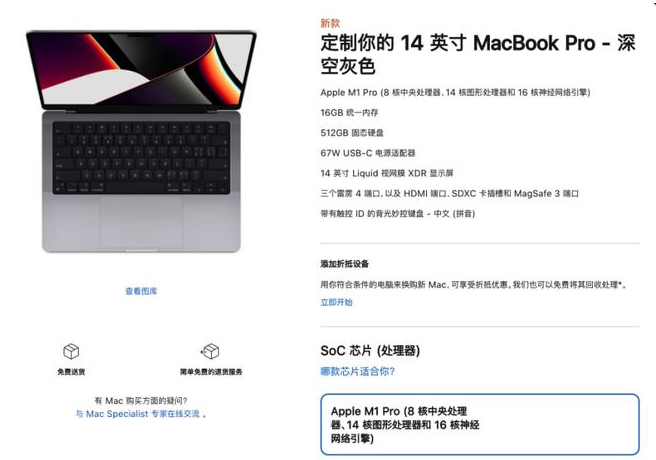This screenshot has height=460, width=656.
Task: Click the 定制你的 14 英寸 MacBook Pro heading
Action: 478,54
